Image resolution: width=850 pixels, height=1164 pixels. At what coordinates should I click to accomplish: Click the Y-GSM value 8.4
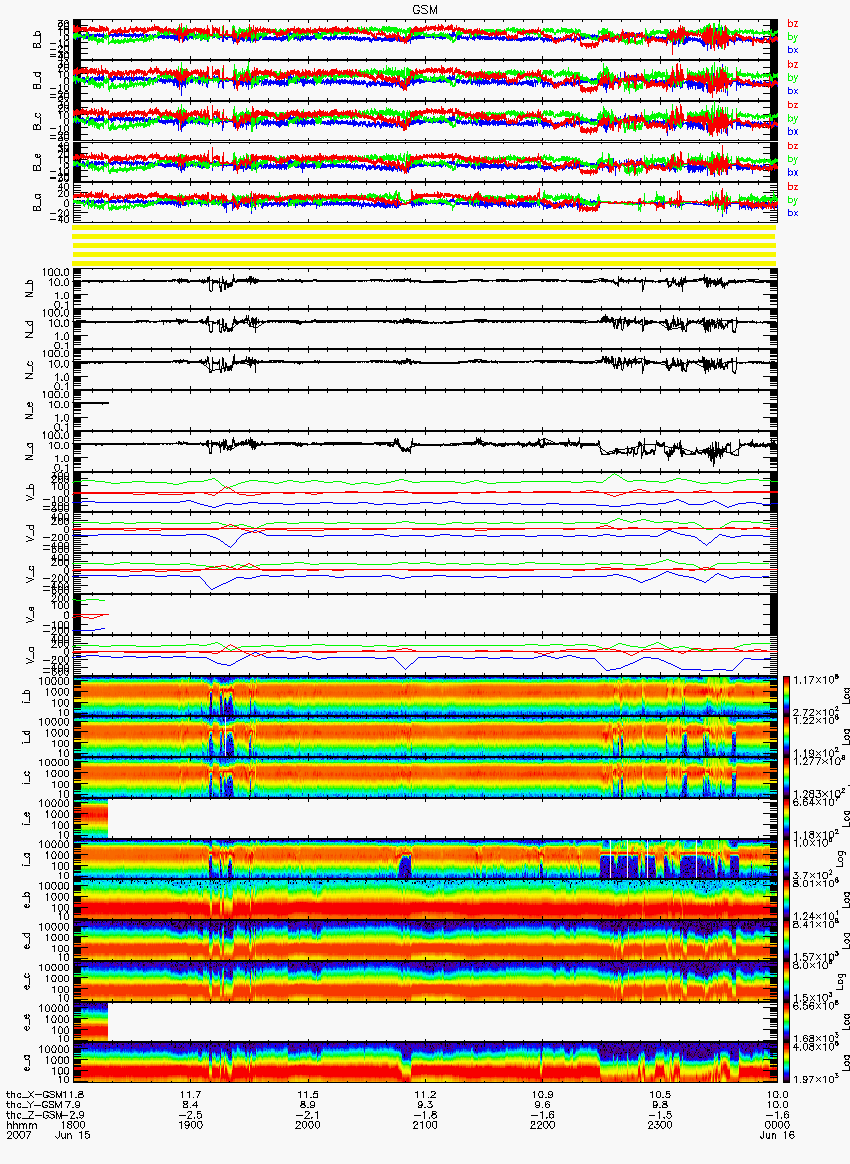pos(190,1105)
